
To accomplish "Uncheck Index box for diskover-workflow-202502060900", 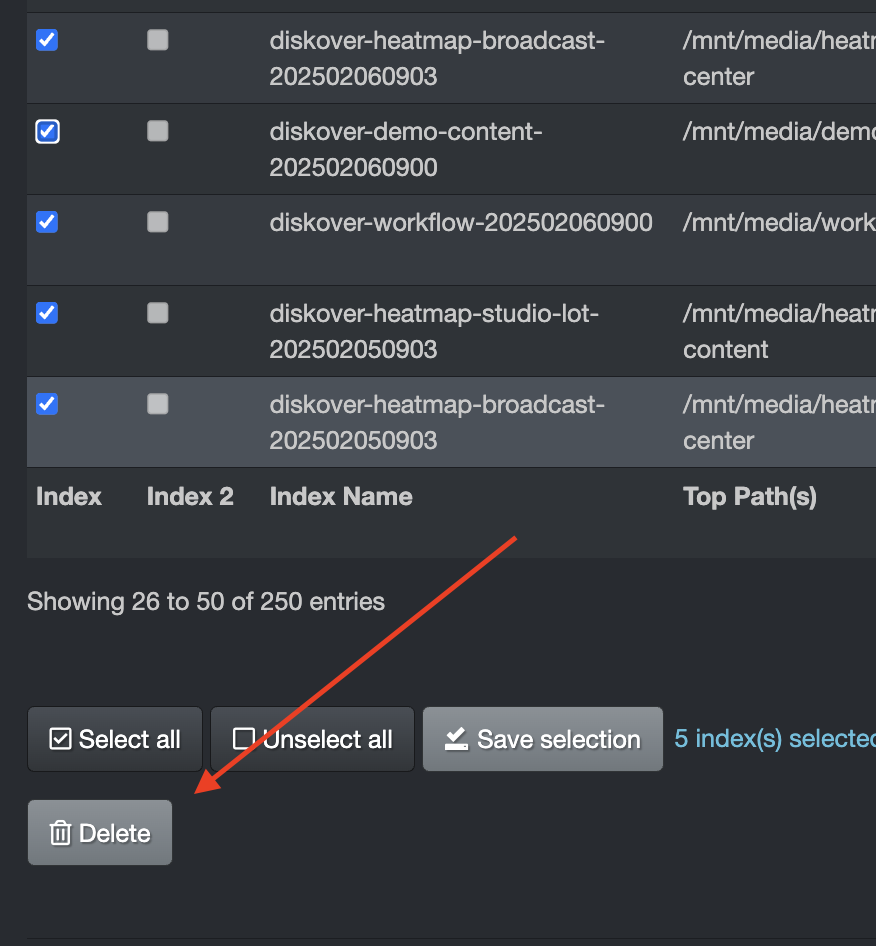I will point(47,222).
